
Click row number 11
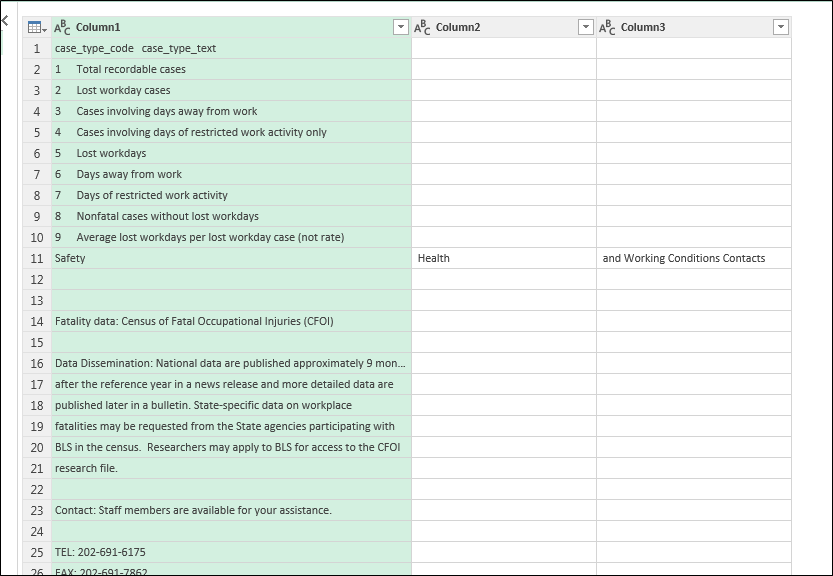(x=37, y=258)
